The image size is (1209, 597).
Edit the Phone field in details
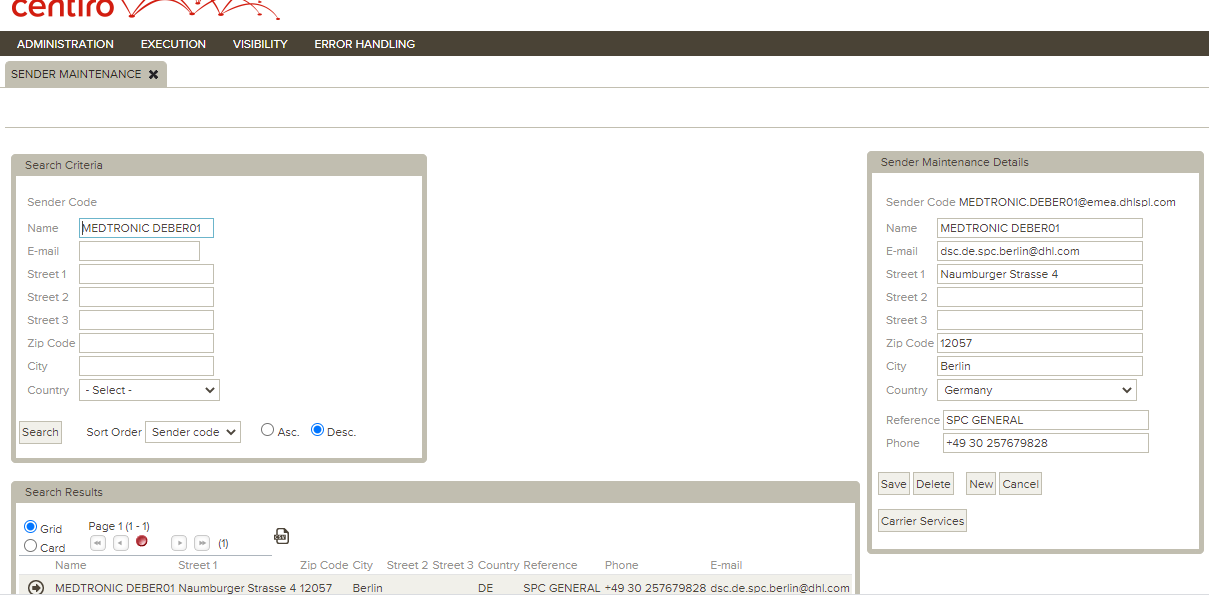pos(1046,443)
